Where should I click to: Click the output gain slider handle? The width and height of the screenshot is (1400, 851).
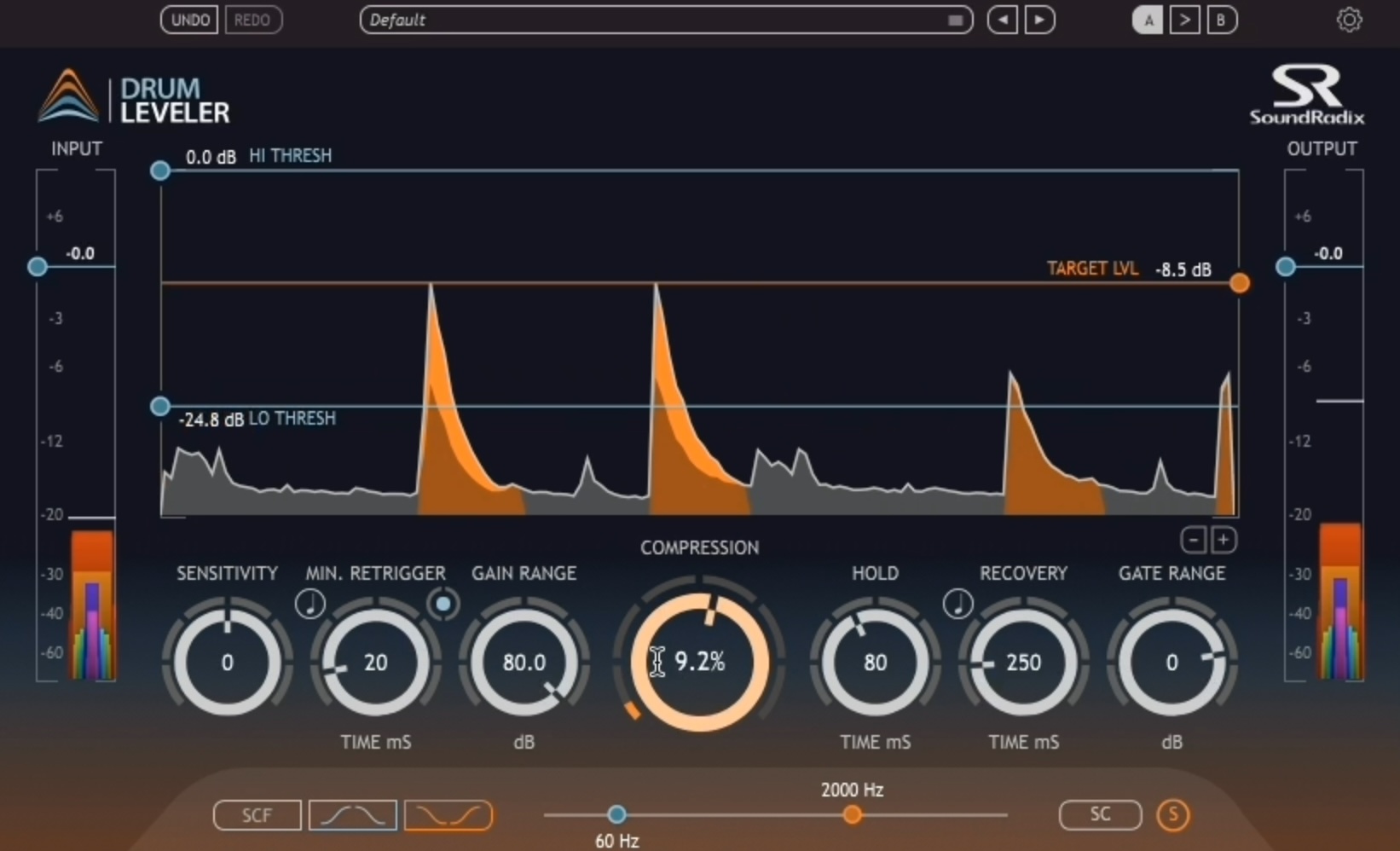1286,267
